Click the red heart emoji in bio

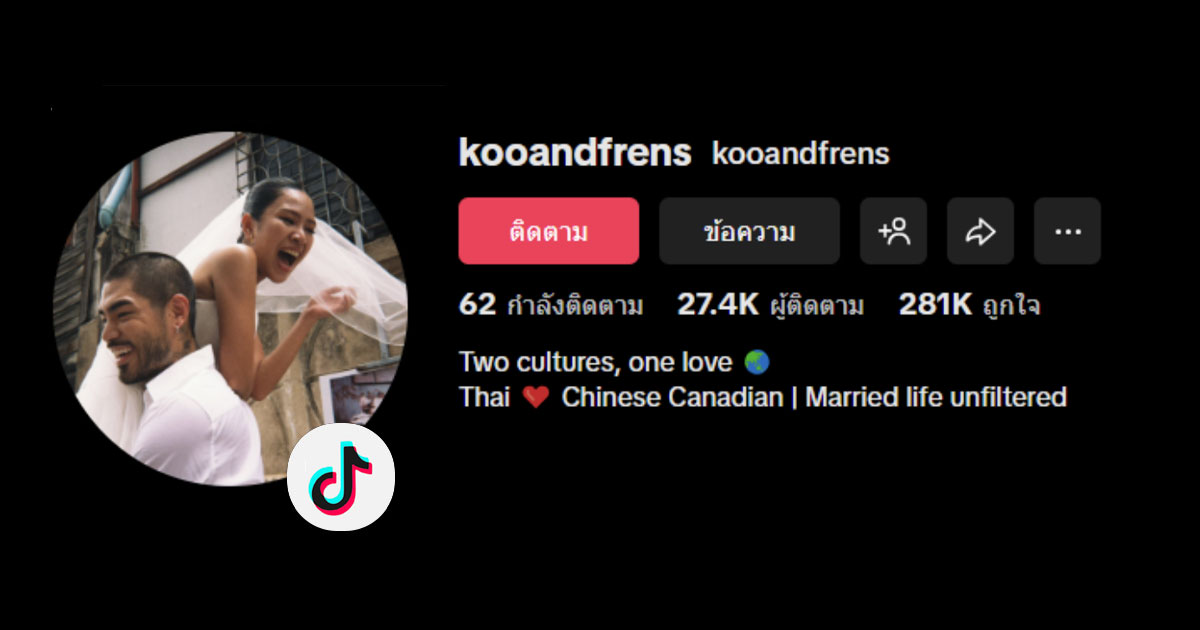[536, 398]
